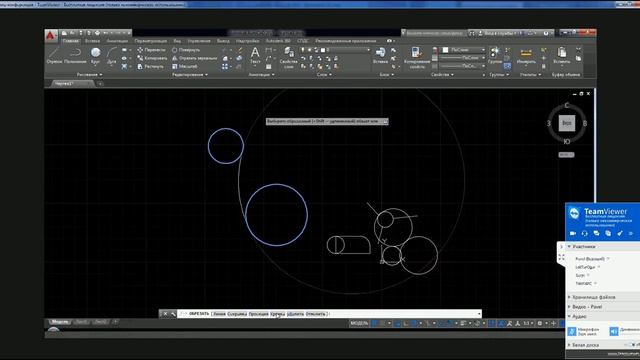640x360 pixels.
Task: Expand the Группы panel dropdown
Action: (499, 75)
